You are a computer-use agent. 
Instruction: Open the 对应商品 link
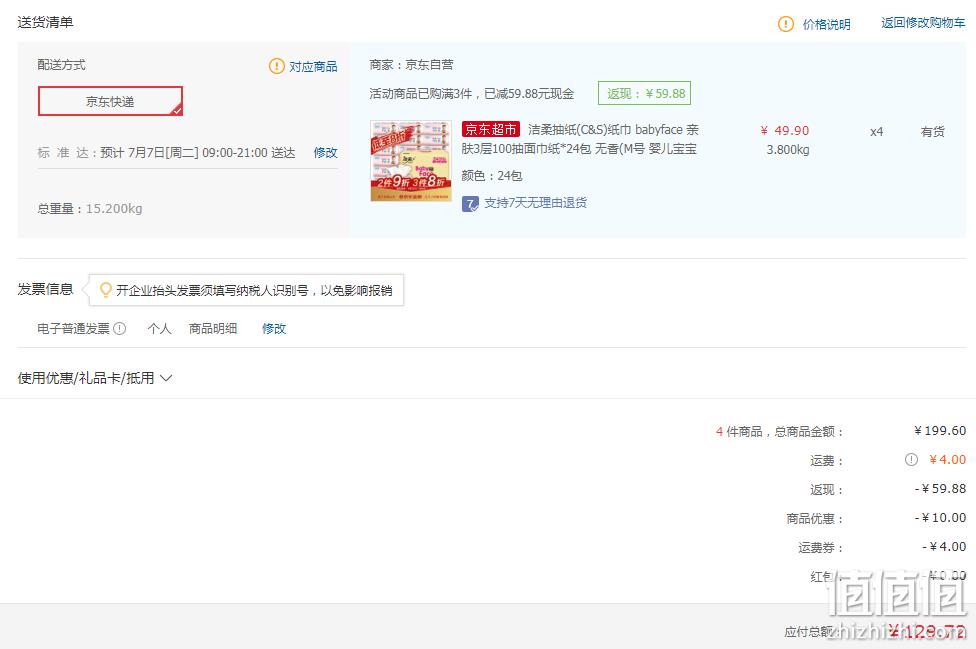(313, 67)
